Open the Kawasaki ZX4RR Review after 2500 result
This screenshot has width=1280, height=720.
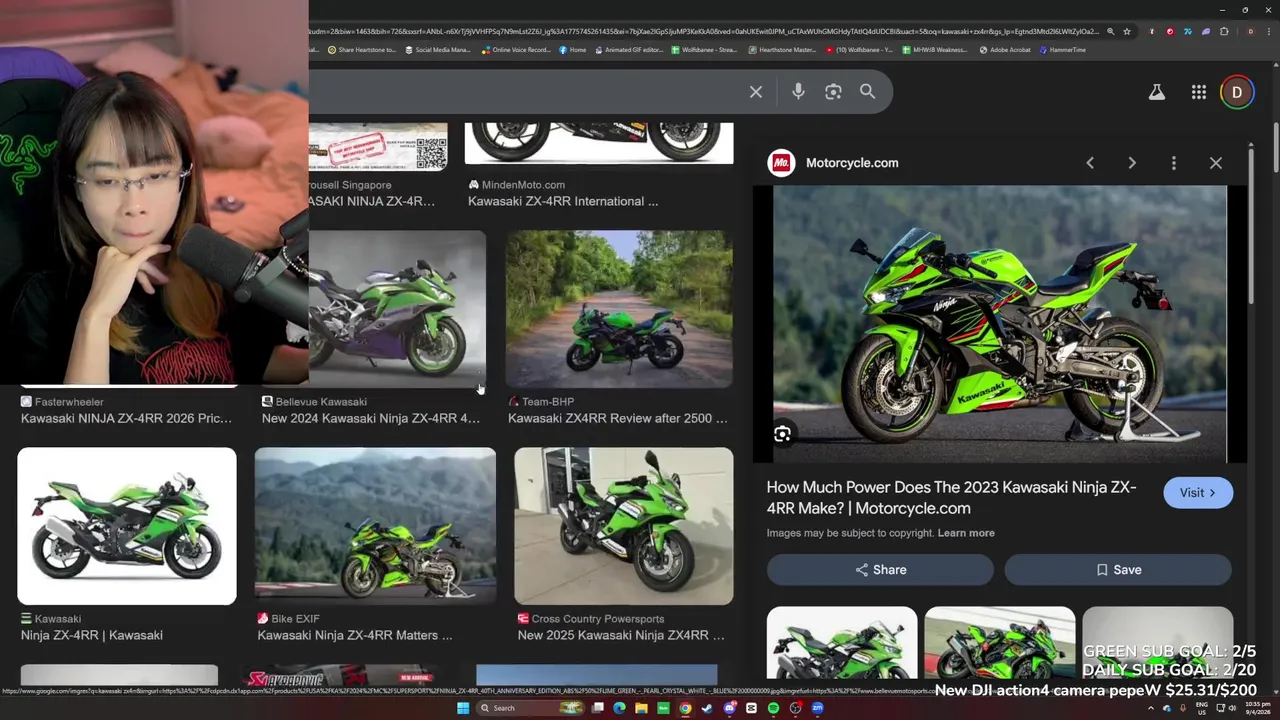(618, 418)
